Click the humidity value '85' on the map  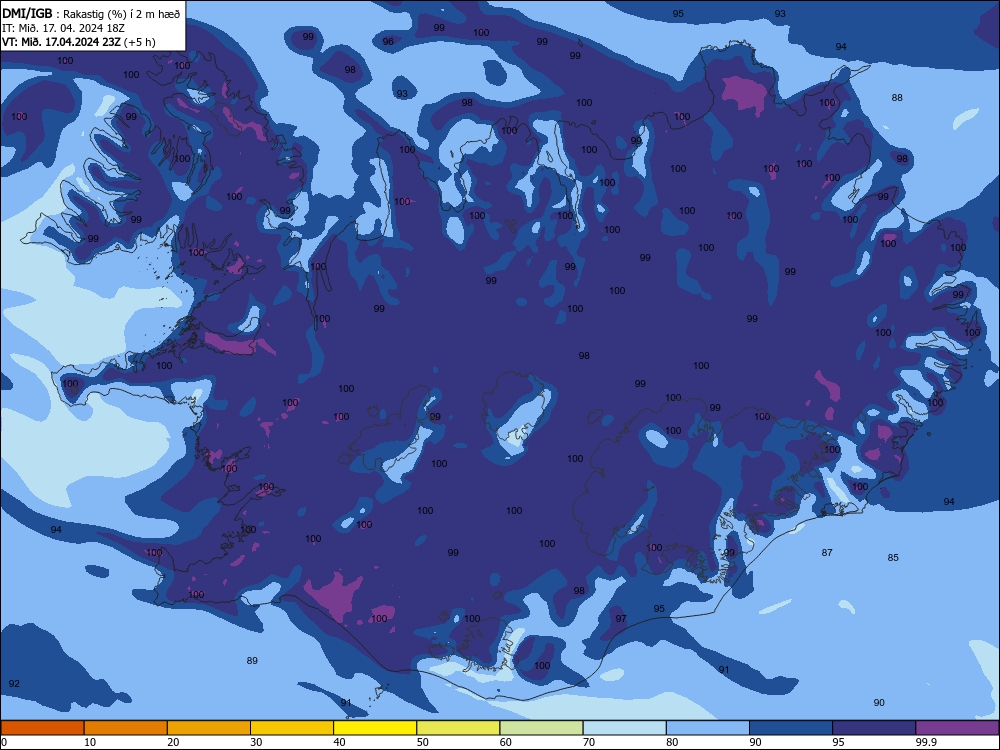point(893,557)
